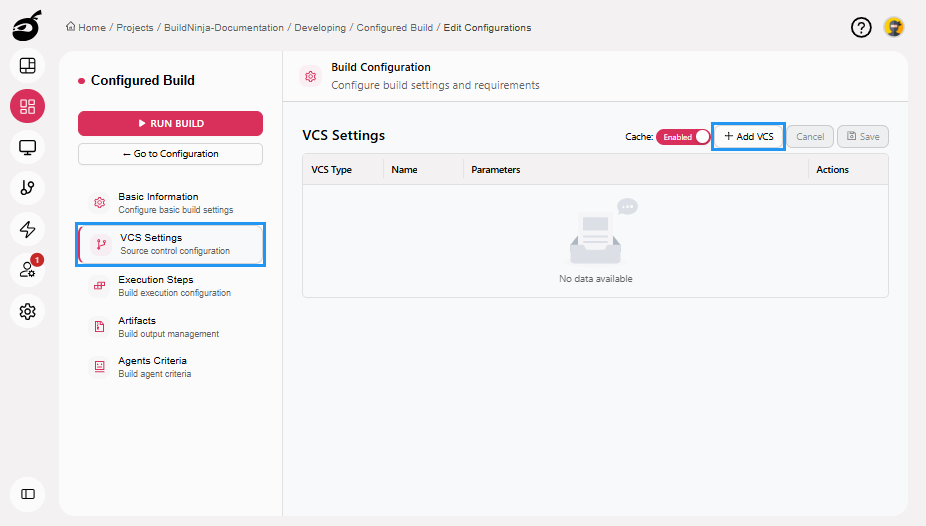Open the agents monitor sidebar icon
The image size is (926, 526).
(27, 147)
